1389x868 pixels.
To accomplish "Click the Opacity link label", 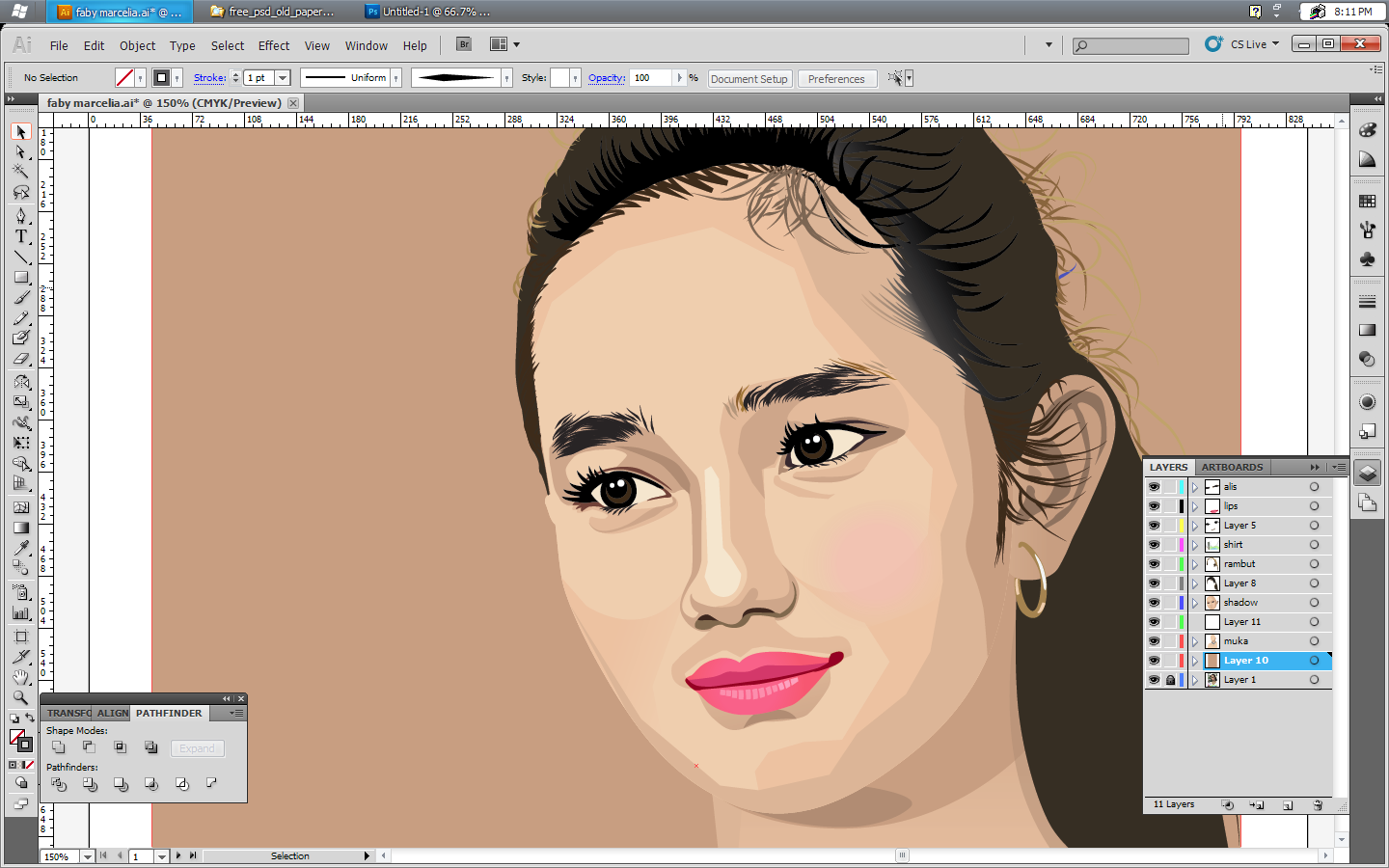I will pyautogui.click(x=607, y=78).
